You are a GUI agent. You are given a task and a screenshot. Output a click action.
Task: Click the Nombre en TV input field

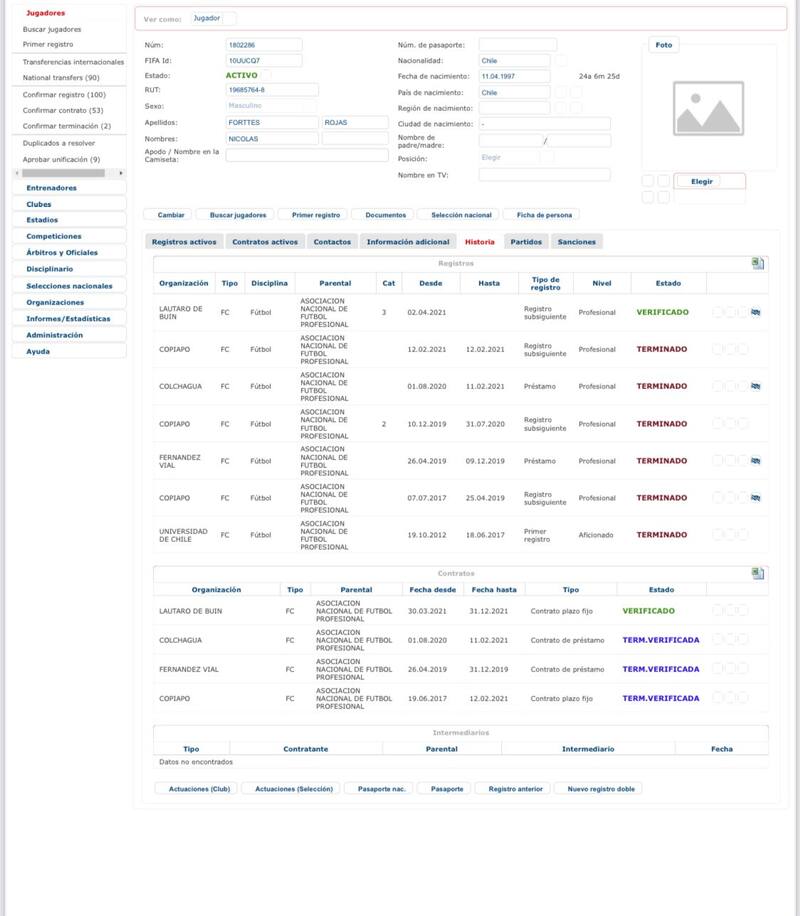pyautogui.click(x=544, y=175)
